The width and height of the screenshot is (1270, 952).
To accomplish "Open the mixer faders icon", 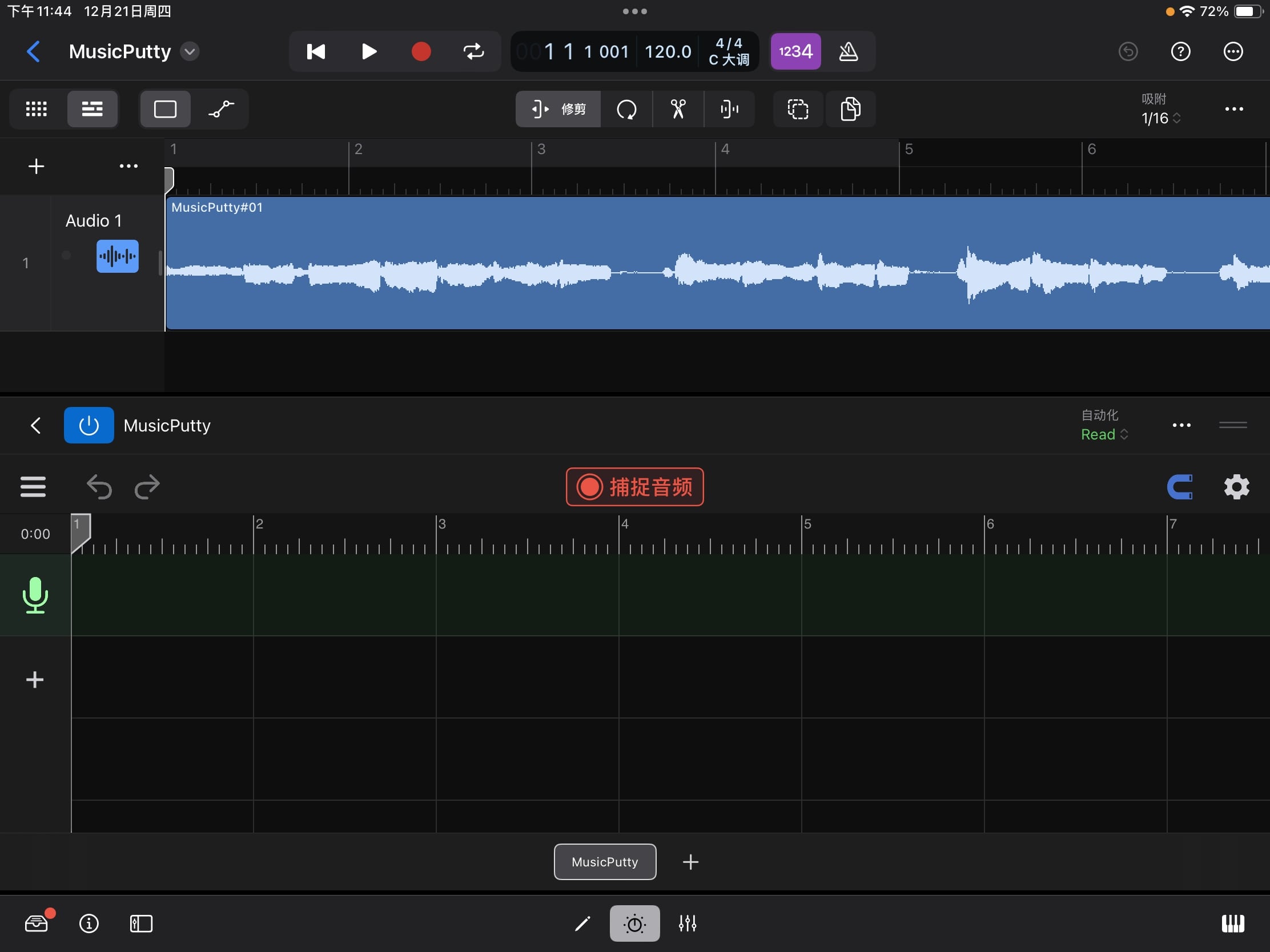I will point(687,923).
